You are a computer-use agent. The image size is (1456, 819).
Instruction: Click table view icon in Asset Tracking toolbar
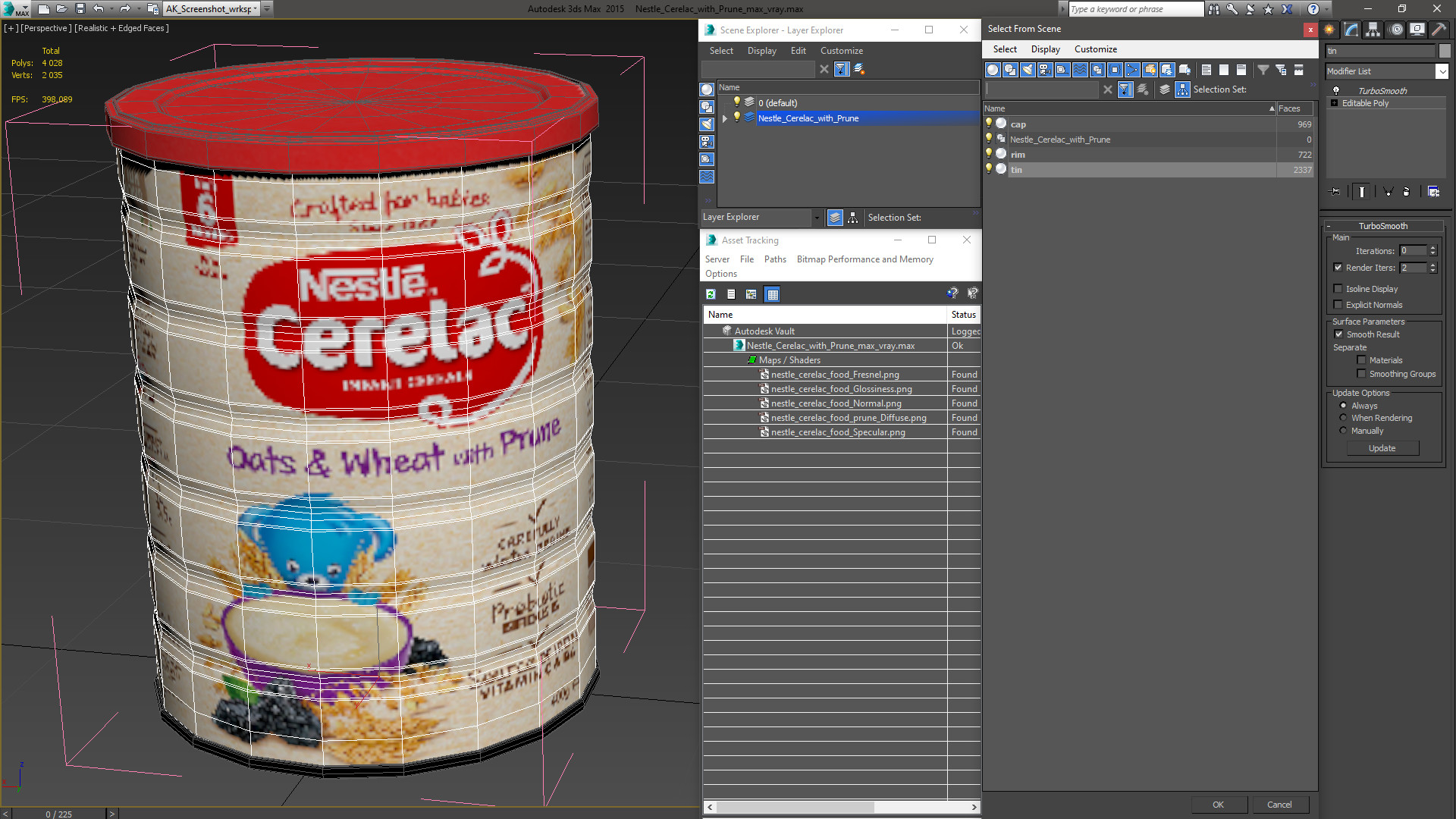click(x=772, y=294)
